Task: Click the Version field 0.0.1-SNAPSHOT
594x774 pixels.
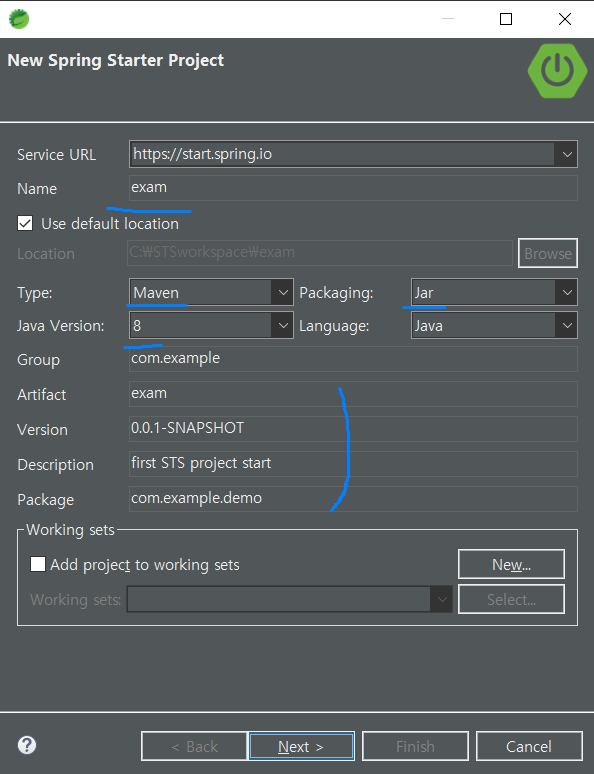Action: pyautogui.click(x=353, y=429)
